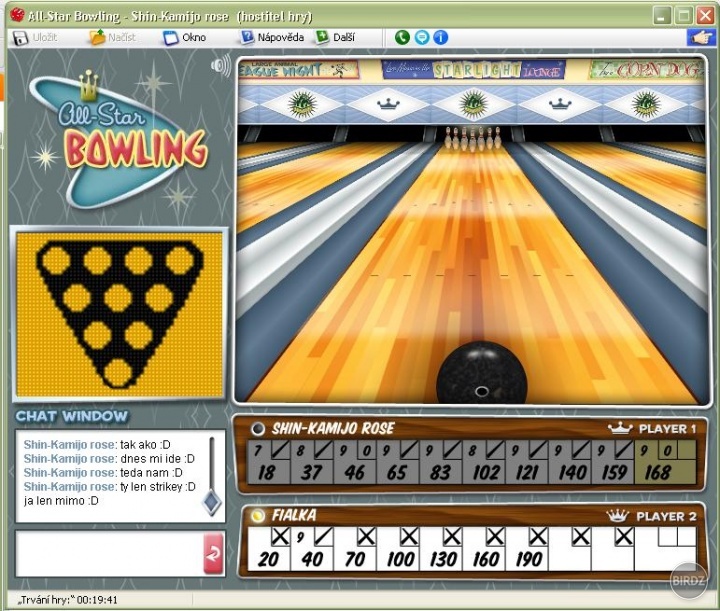Viewport: 720px width, 611px height.
Task: Click Player 2 frame score 130
Action: (x=443, y=559)
